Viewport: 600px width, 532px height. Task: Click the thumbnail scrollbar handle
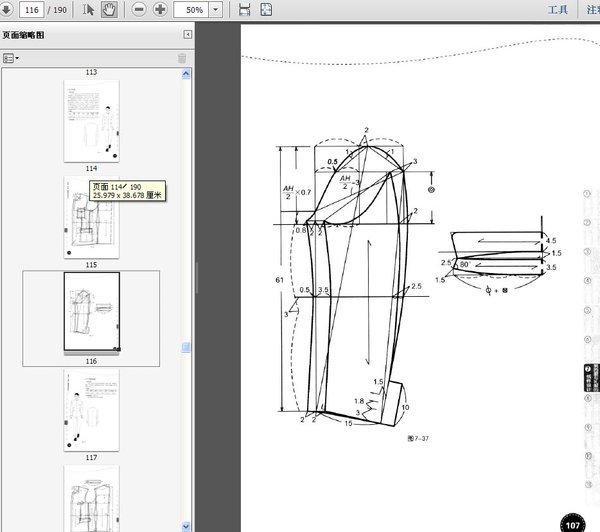click(x=186, y=348)
